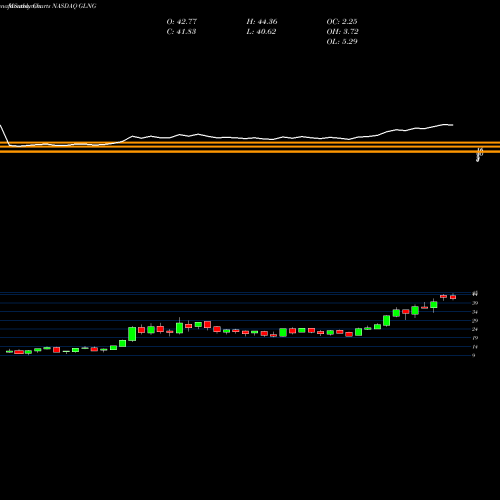The width and height of the screenshot is (500, 500).
Task: Click the 19 price axis label
Action: coord(475,338)
